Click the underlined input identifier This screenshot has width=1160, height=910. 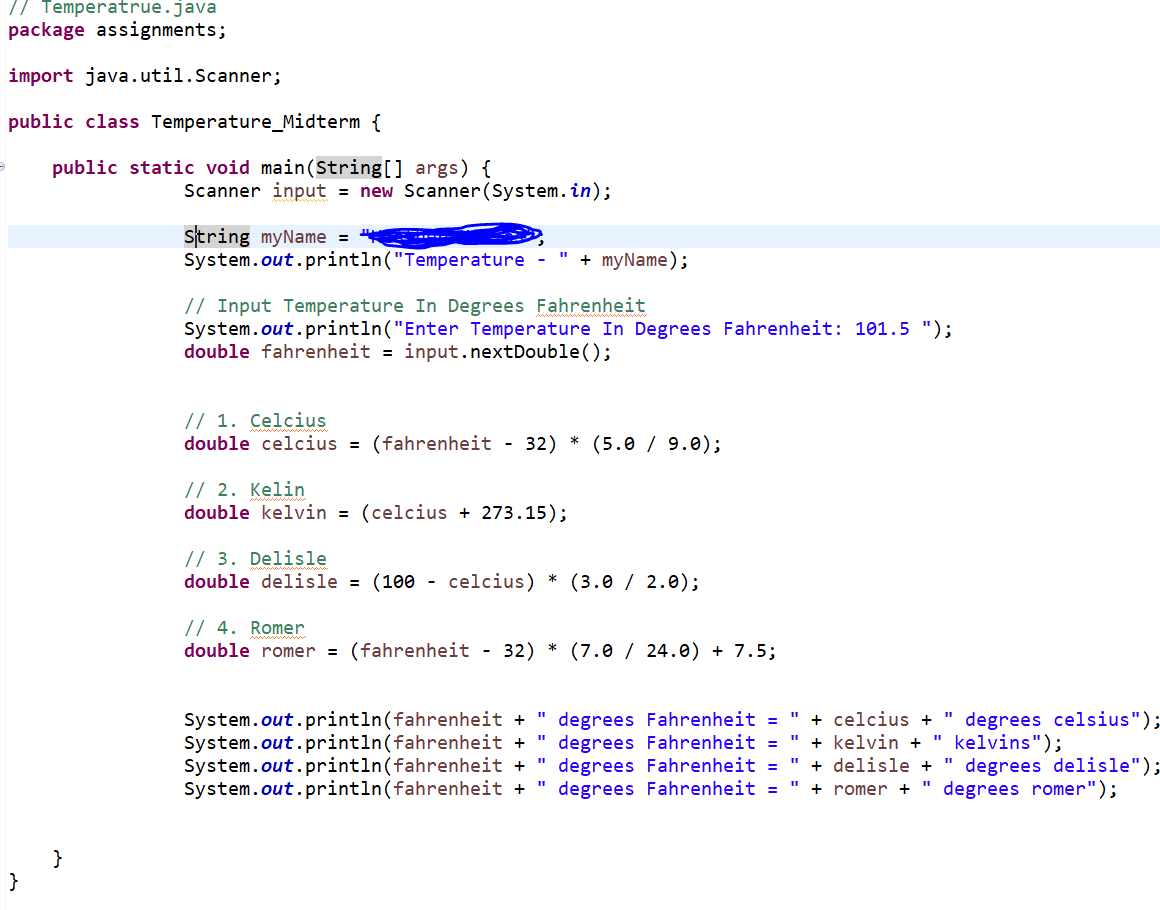pos(299,190)
